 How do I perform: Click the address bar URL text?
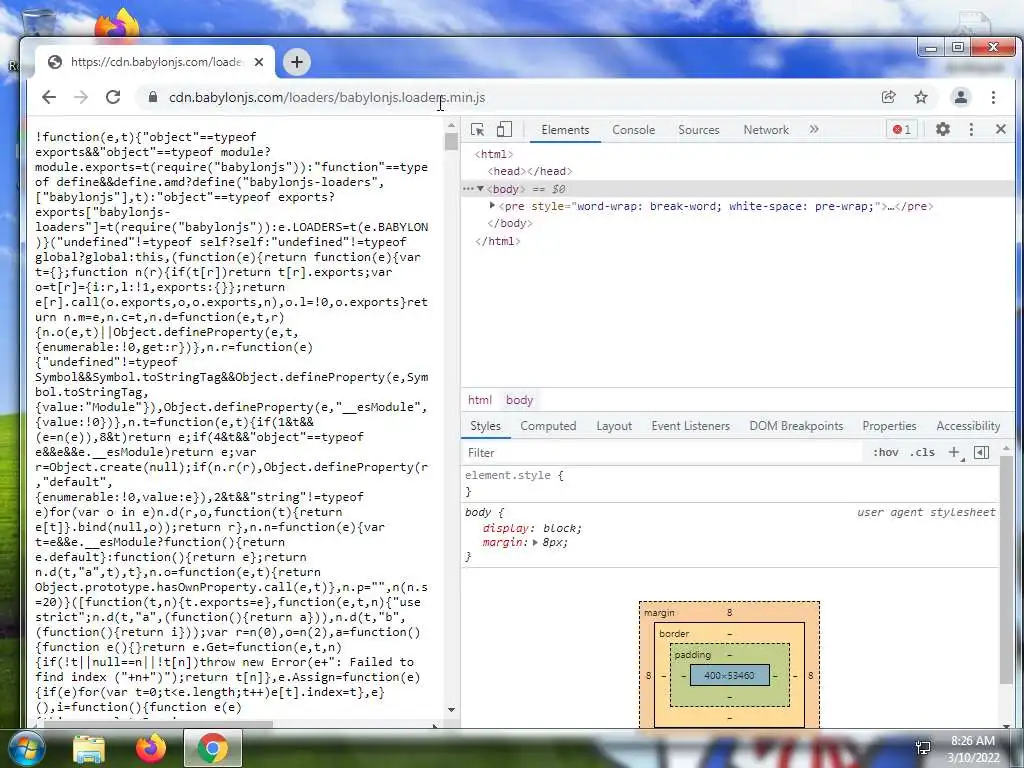point(327,97)
